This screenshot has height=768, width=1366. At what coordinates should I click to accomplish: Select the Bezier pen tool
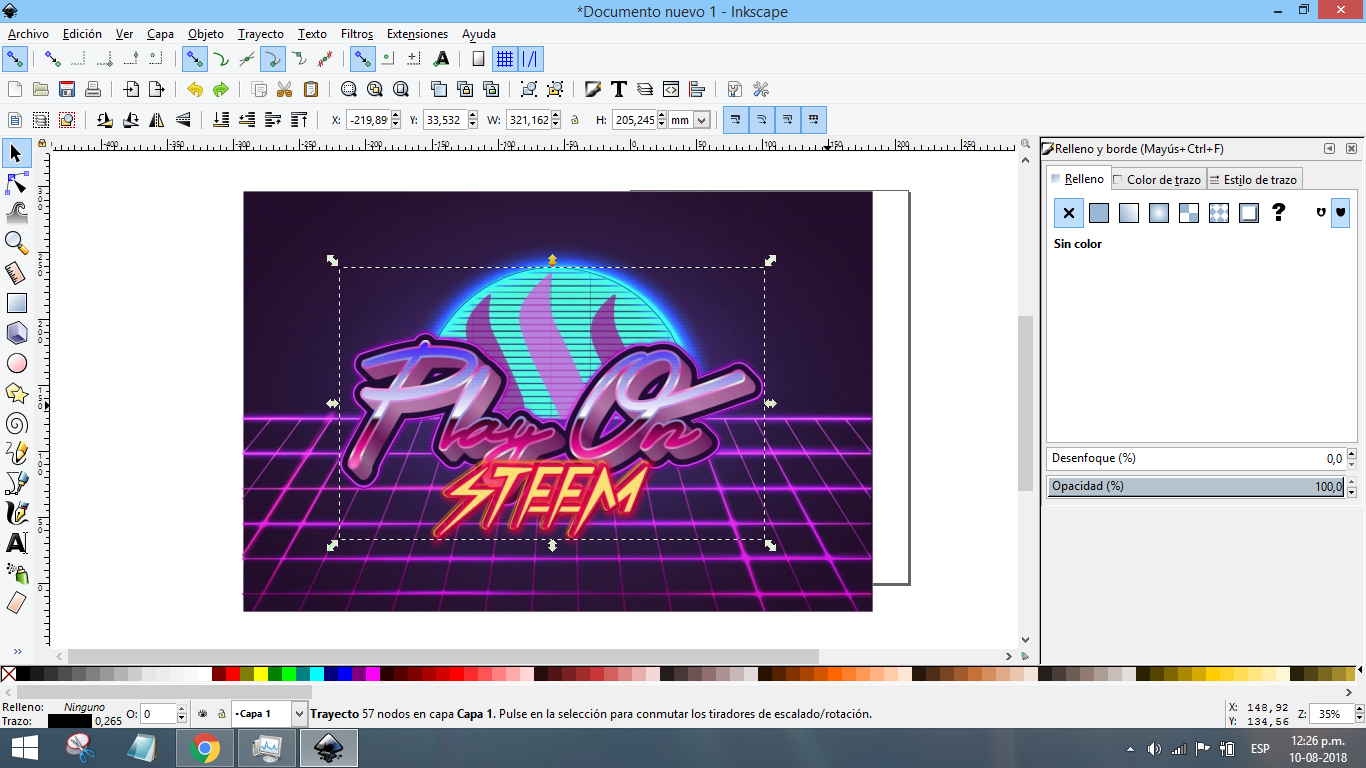point(16,483)
